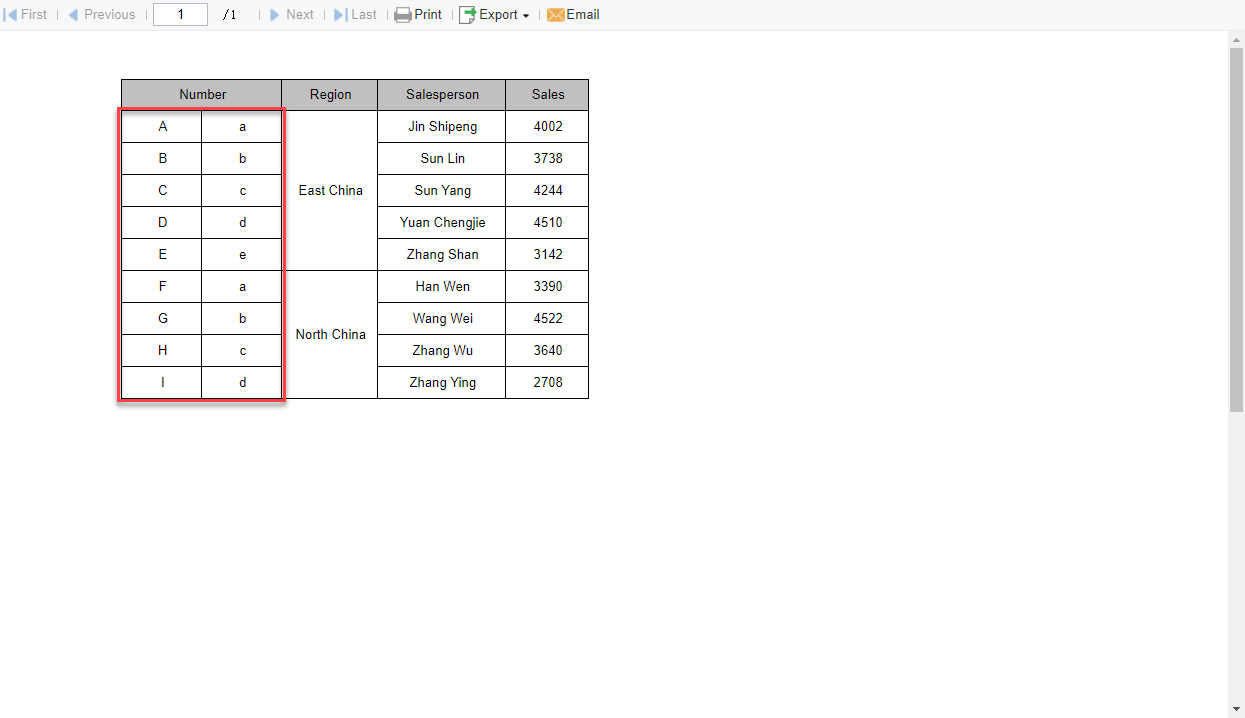Screen dimensions: 1245x718
Task: Go to Previous page arrow icon
Action: tap(73, 15)
